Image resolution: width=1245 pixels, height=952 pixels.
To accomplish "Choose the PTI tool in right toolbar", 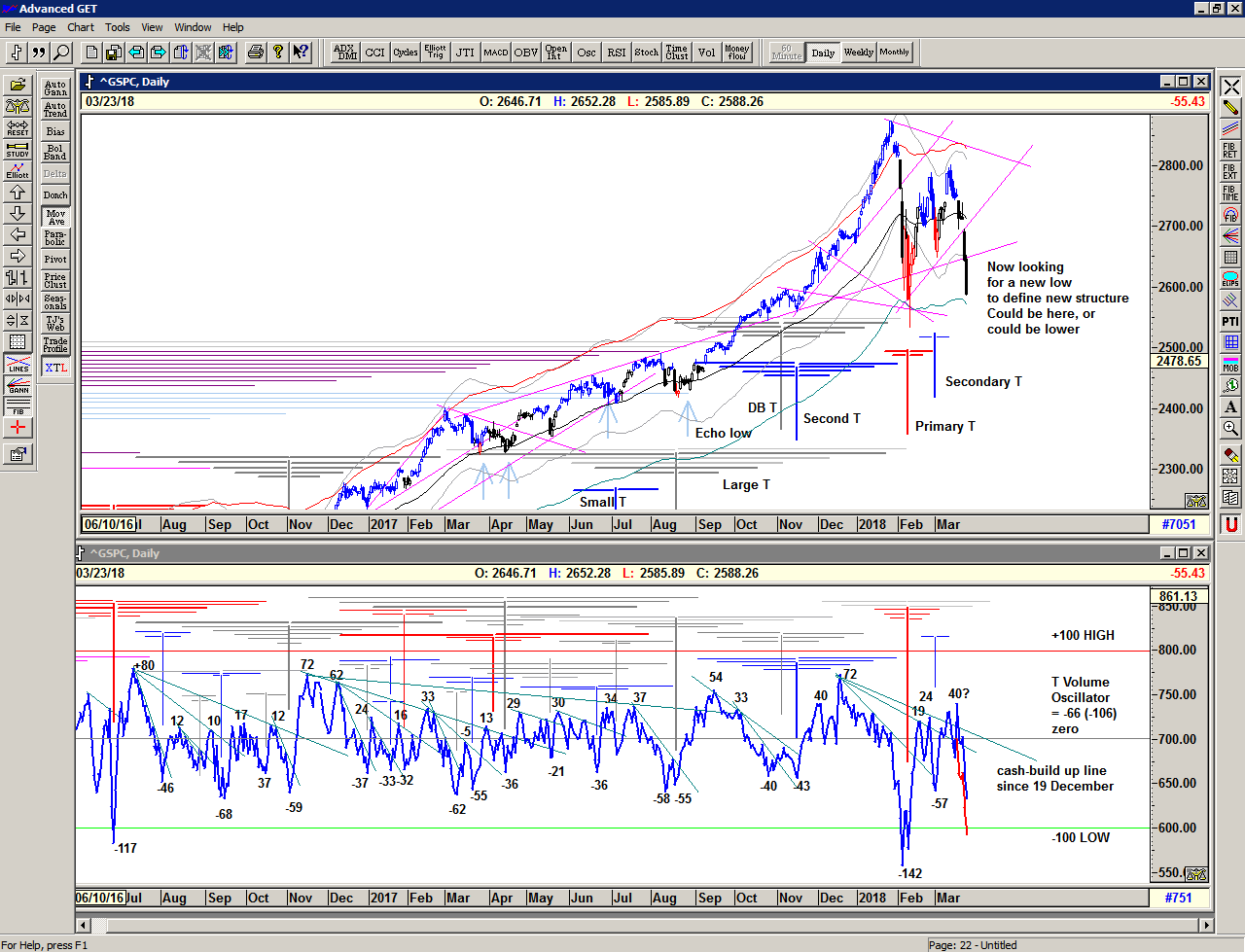I will [x=1230, y=321].
